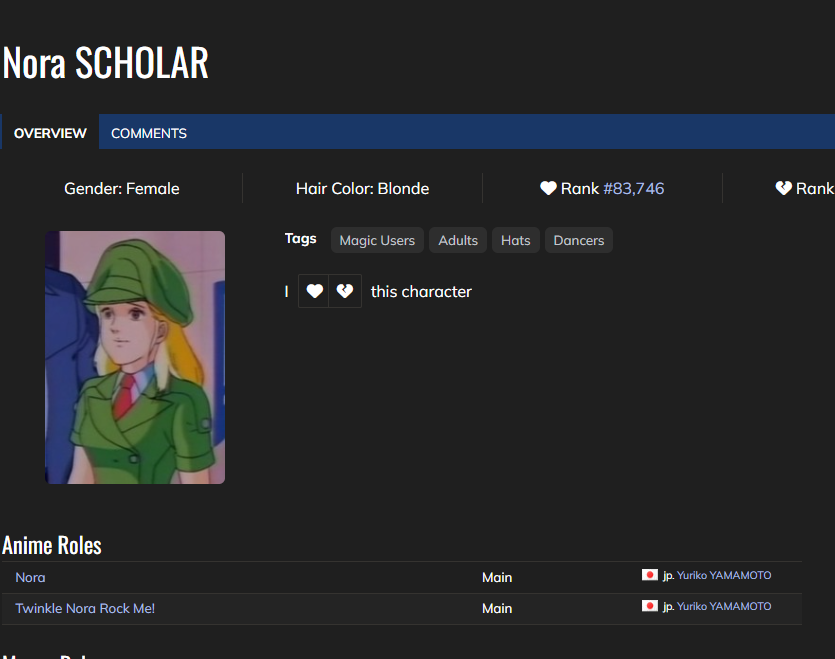The width and height of the screenshot is (835, 659).
Task: Open the Twinkle Nora Rock Me! link
Action: click(x=85, y=608)
